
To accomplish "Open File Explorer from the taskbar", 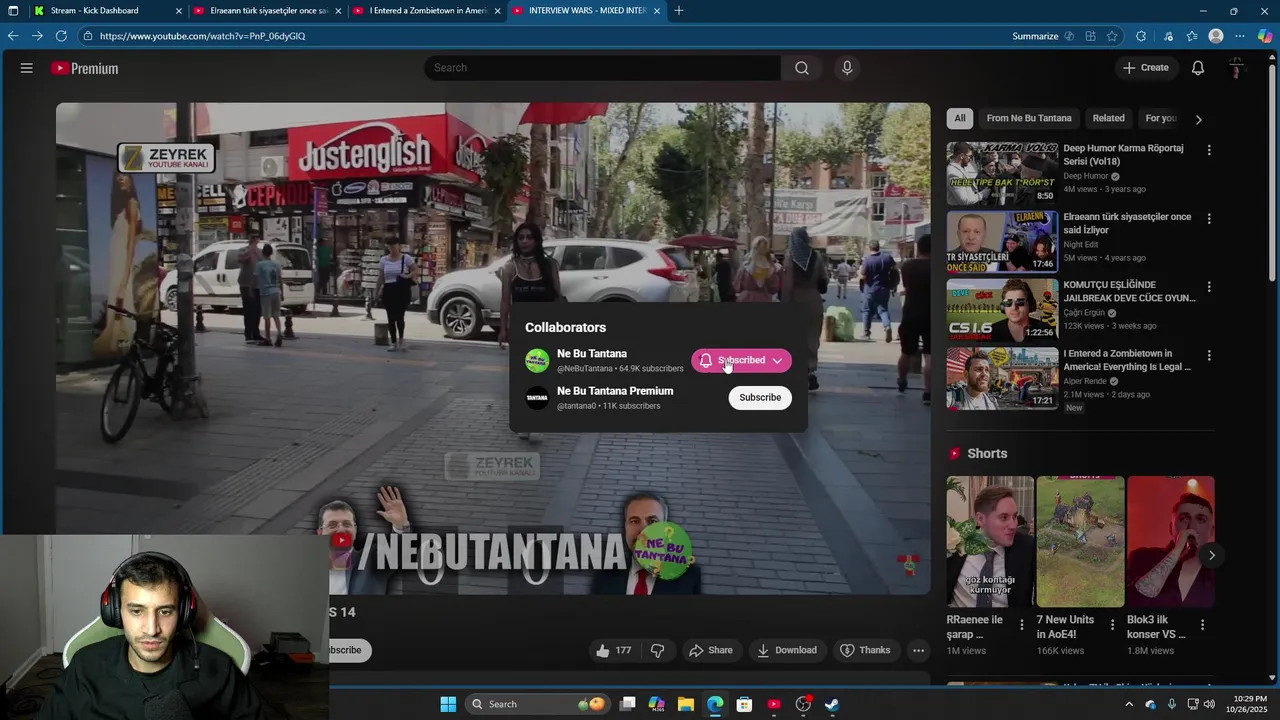I will click(x=686, y=704).
